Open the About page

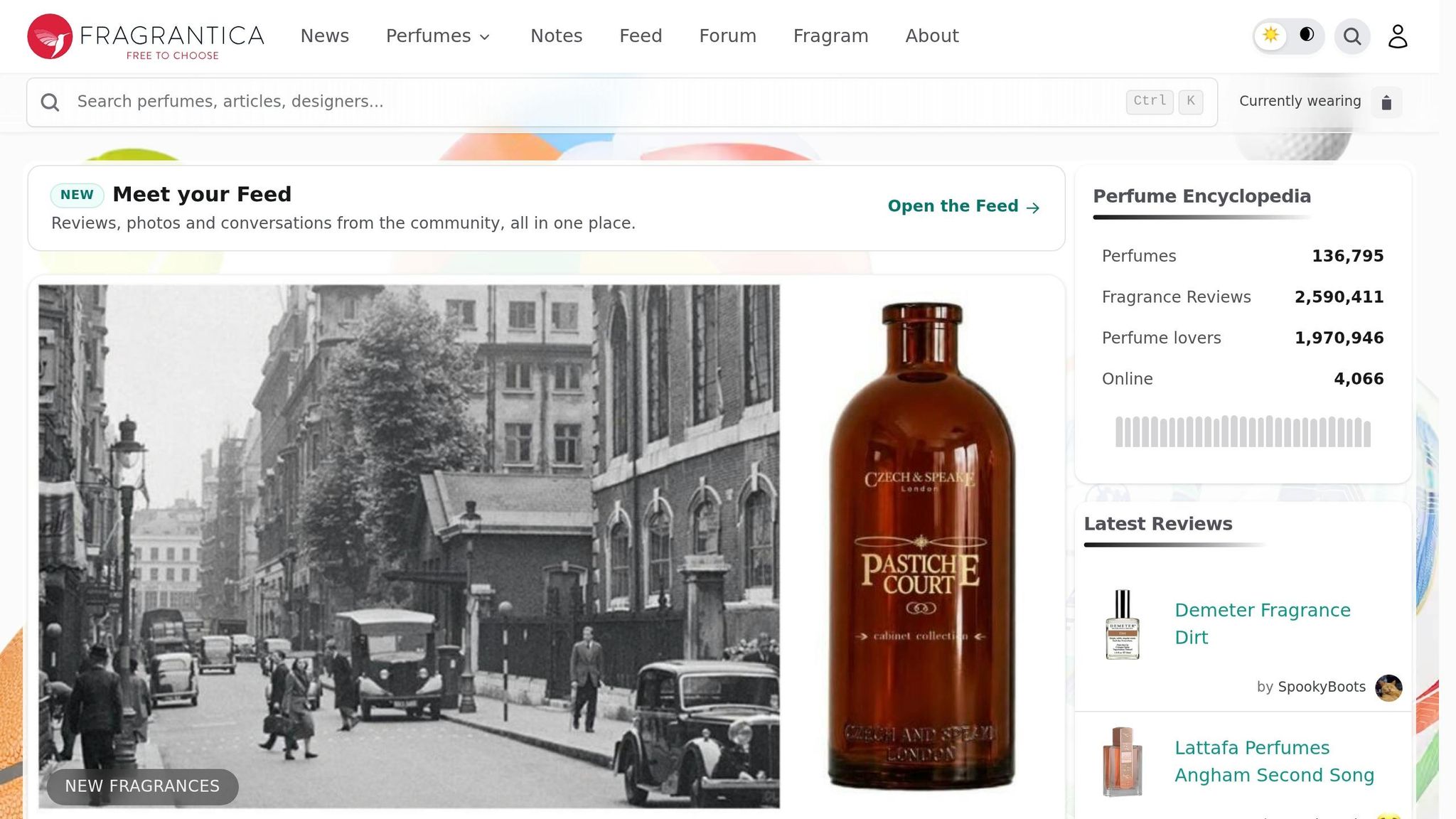click(x=932, y=36)
